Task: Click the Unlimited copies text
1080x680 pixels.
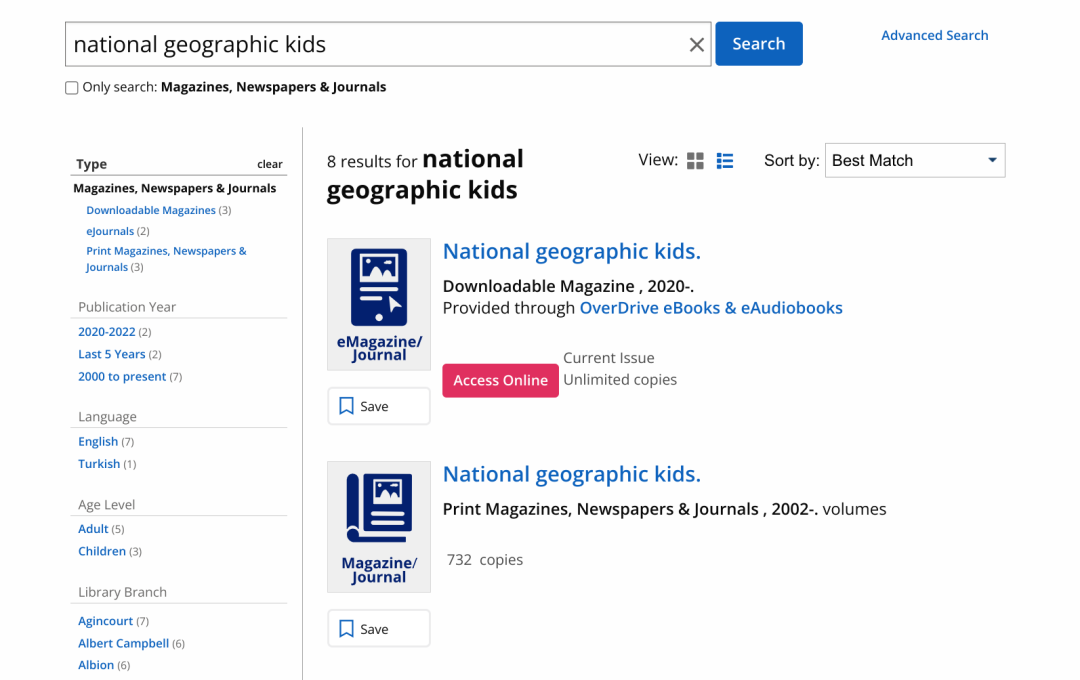Action: [620, 380]
